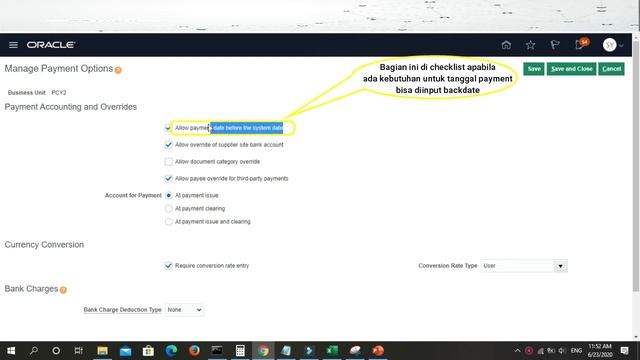This screenshot has width=640, height=360.
Task: Toggle Require conversion rate entry checkbox
Action: (169, 266)
